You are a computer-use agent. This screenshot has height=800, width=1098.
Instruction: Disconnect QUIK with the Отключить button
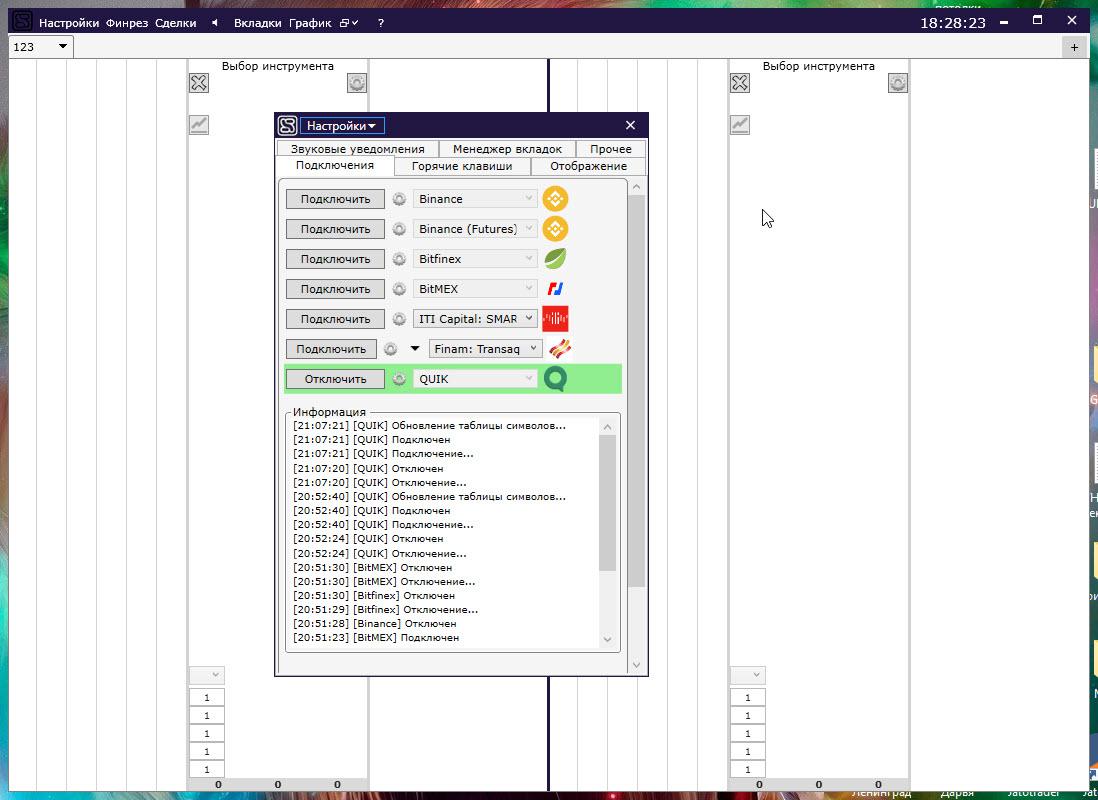tap(335, 379)
